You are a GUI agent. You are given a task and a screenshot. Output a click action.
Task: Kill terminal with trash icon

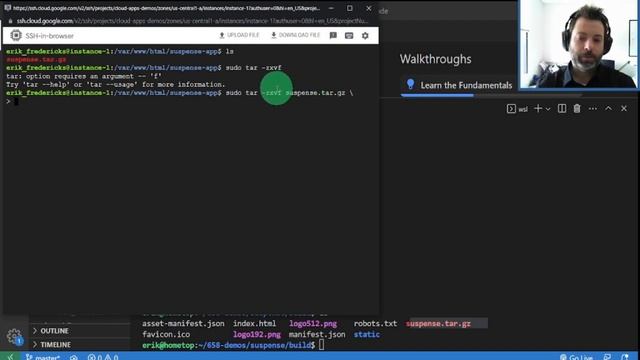pyautogui.click(x=577, y=109)
